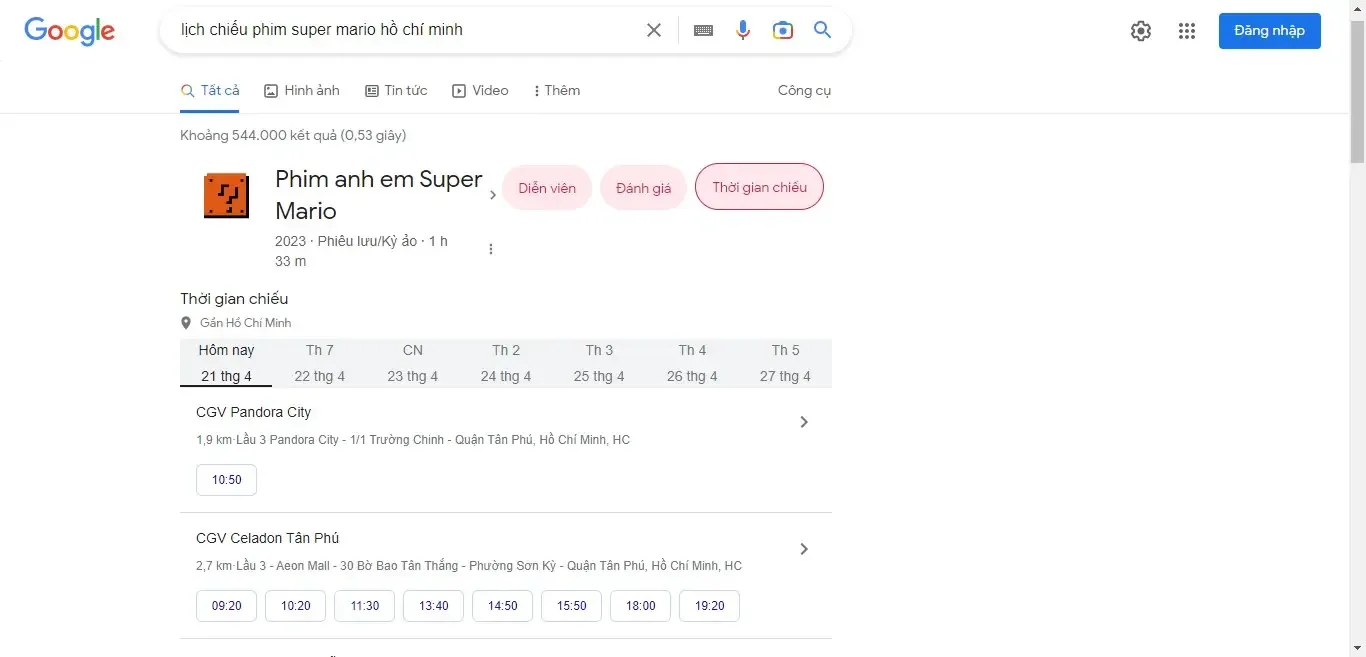Select the Thời gian chiếu filter chip

coord(759,187)
